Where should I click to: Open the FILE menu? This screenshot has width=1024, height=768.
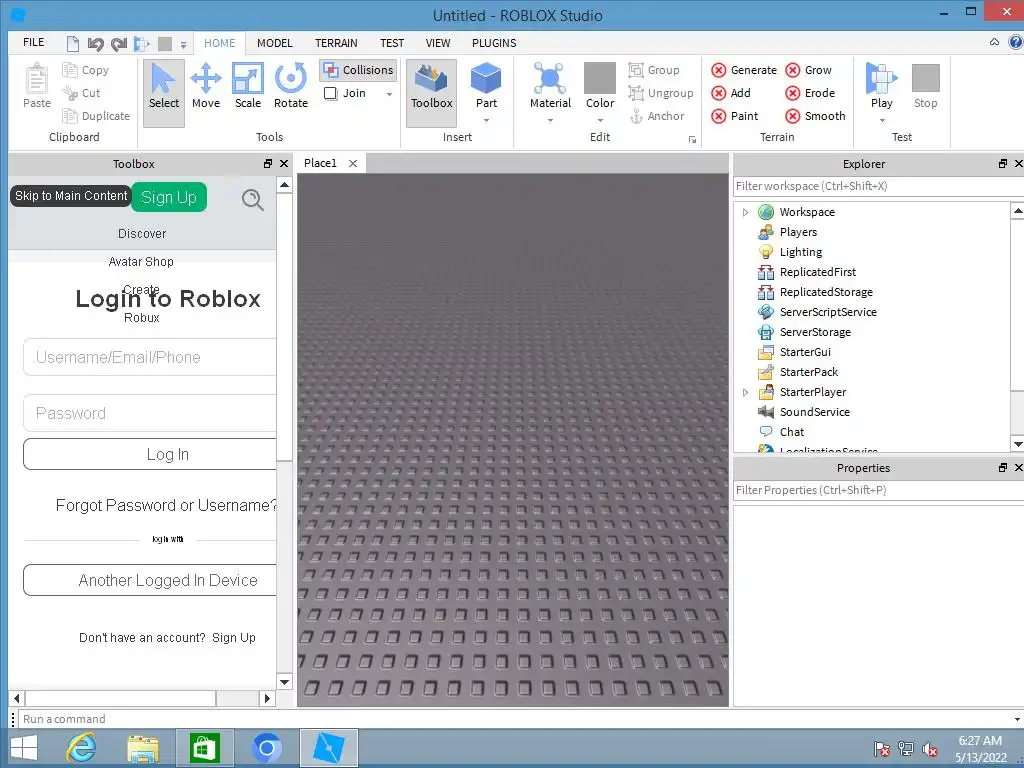[33, 42]
